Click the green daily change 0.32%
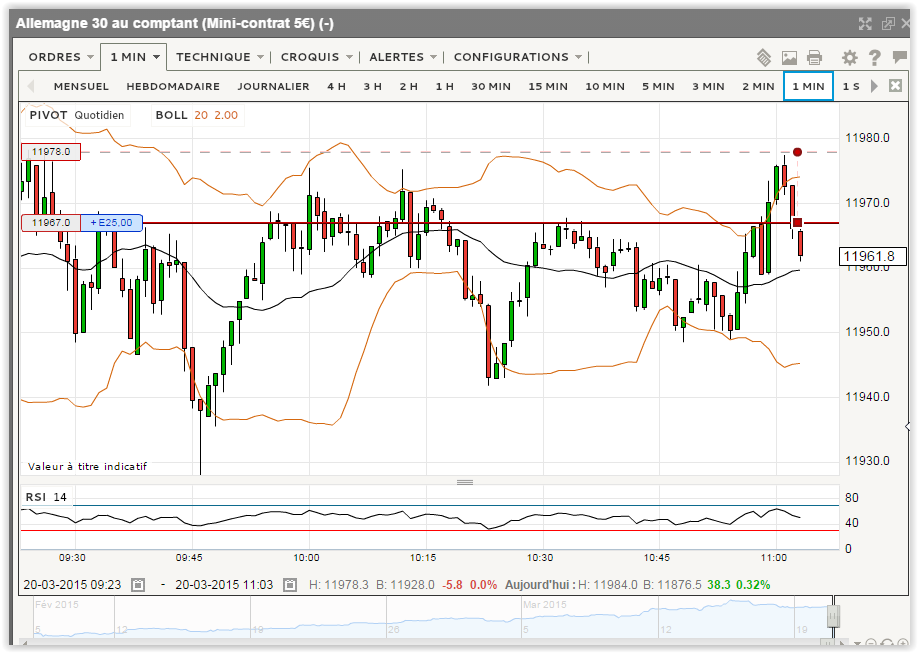This screenshot has height=653, width=918. pos(753,584)
